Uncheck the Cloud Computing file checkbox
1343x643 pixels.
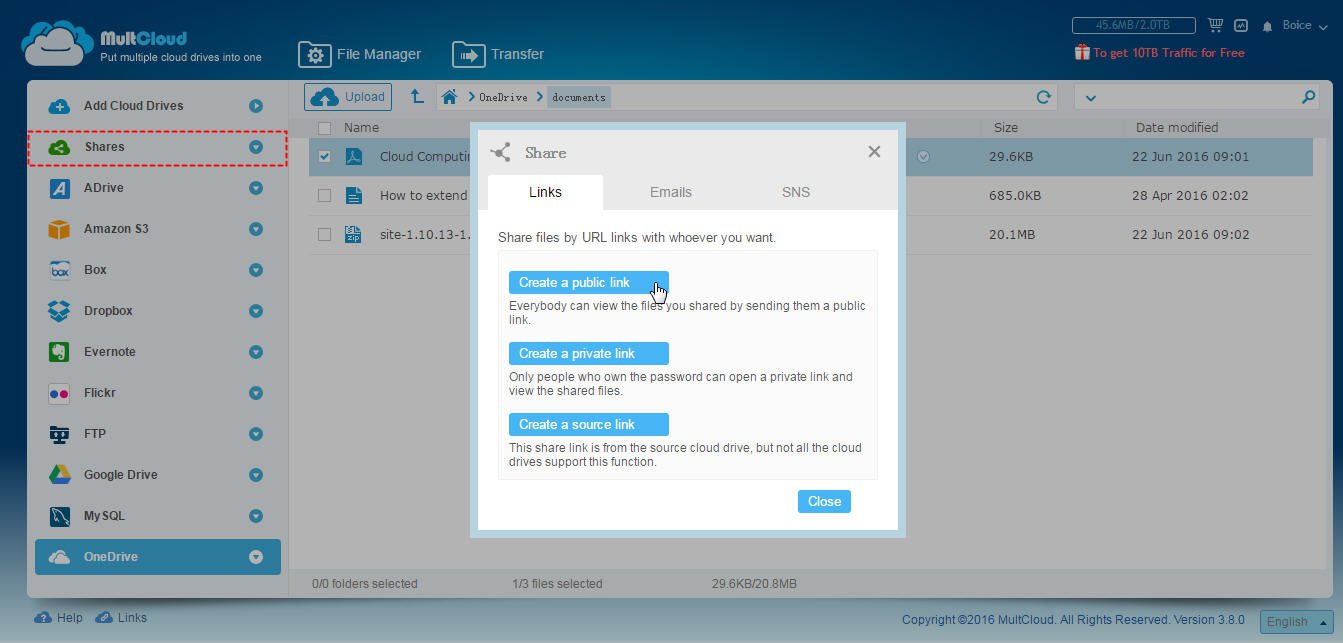pos(324,156)
